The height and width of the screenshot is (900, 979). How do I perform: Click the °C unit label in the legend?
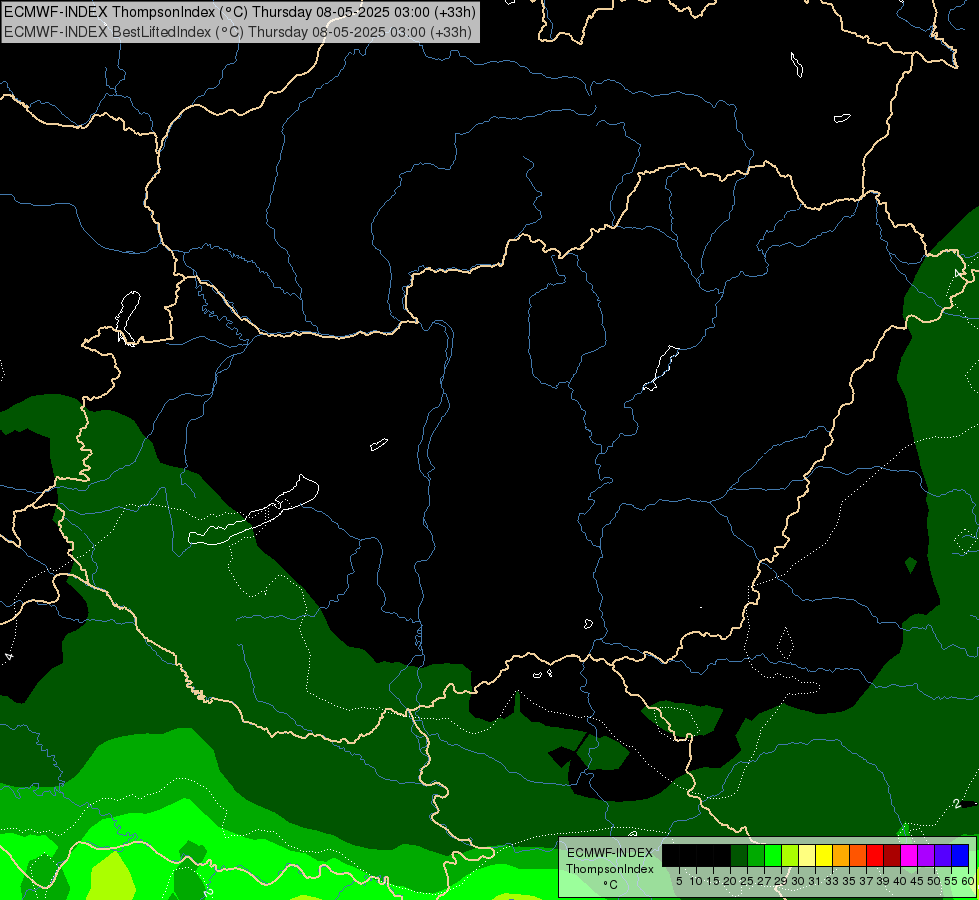611,885
